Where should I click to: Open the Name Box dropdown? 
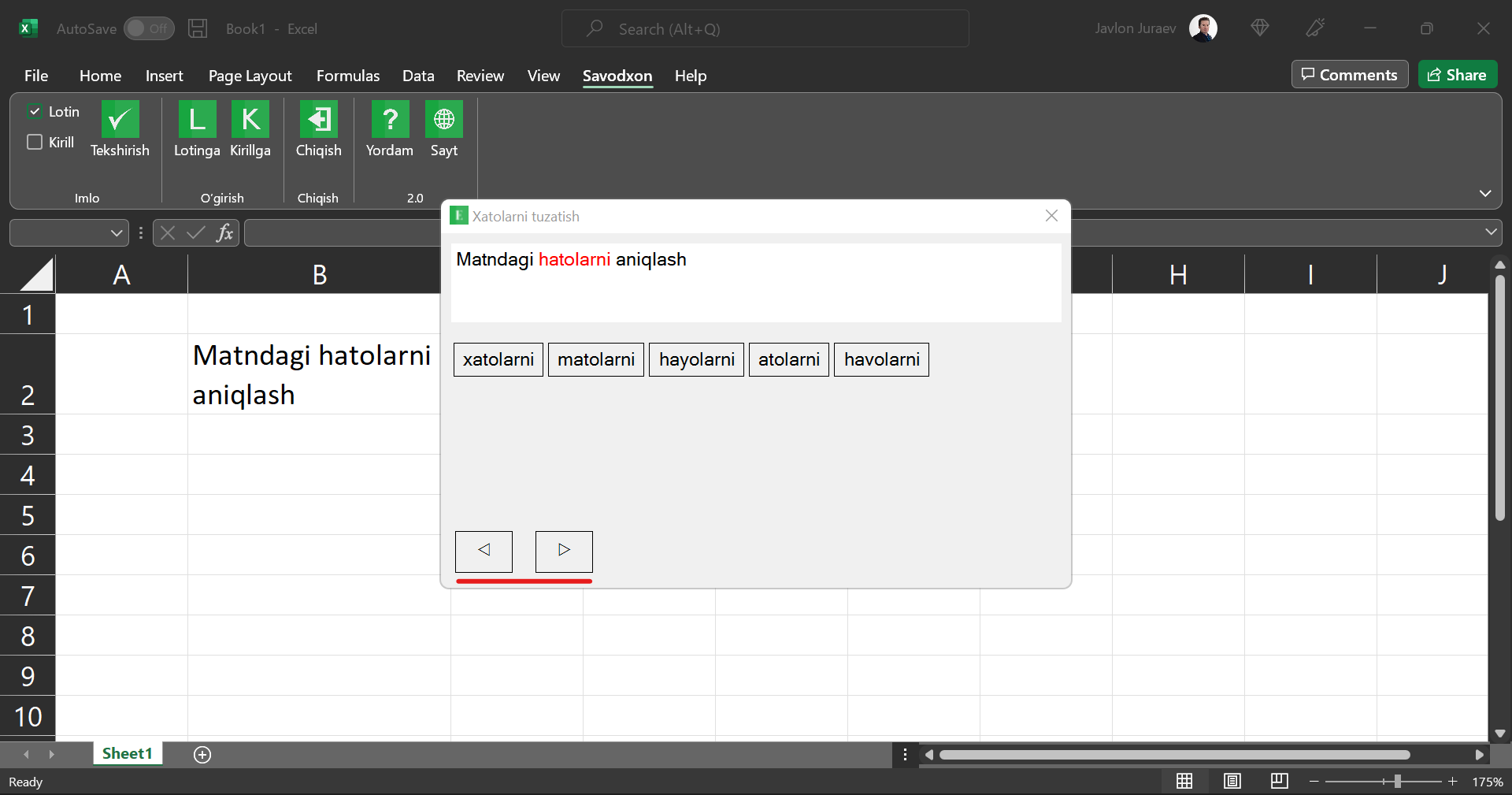tap(116, 233)
